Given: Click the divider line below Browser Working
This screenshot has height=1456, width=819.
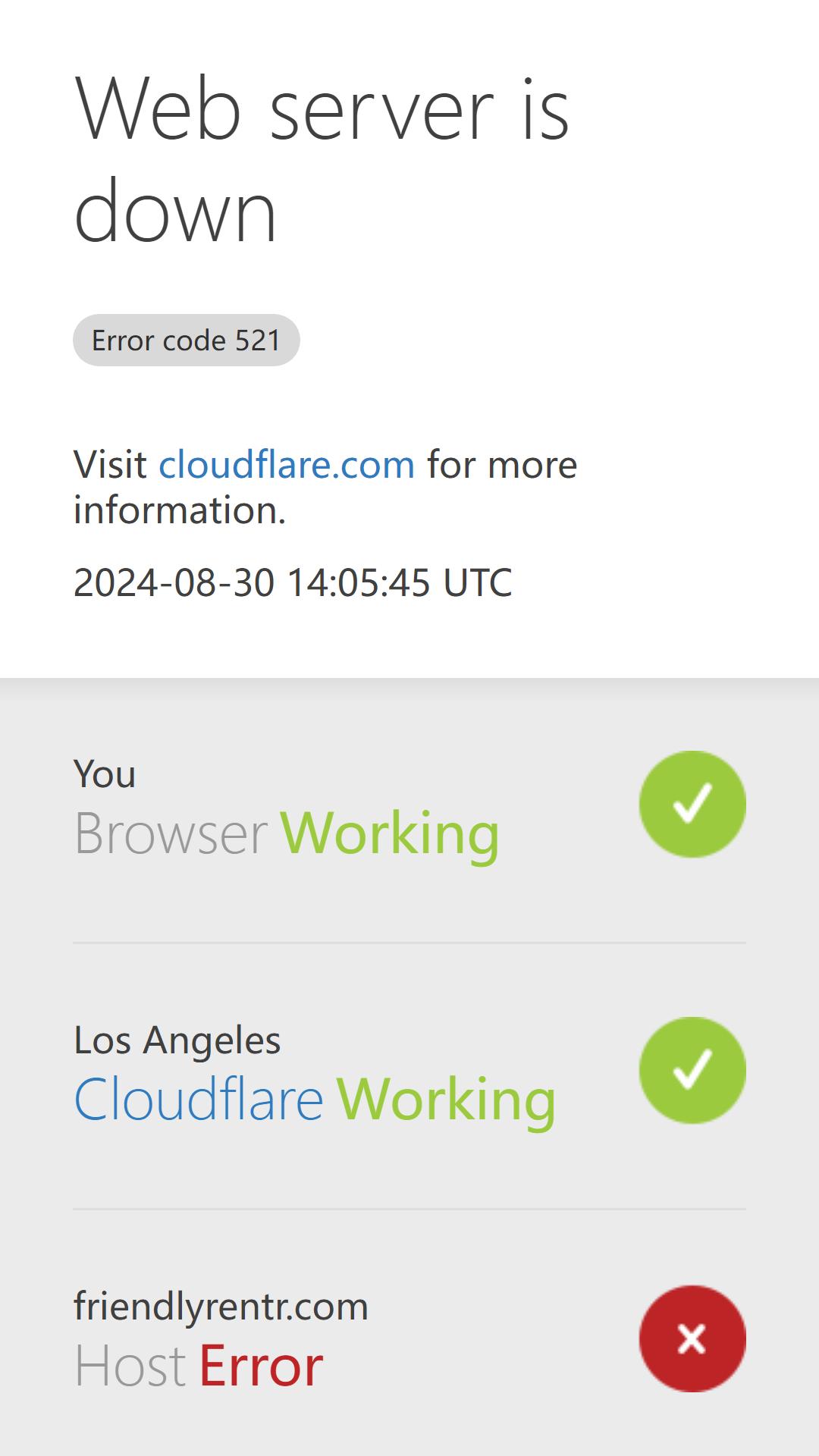Looking at the screenshot, I should click(409, 943).
